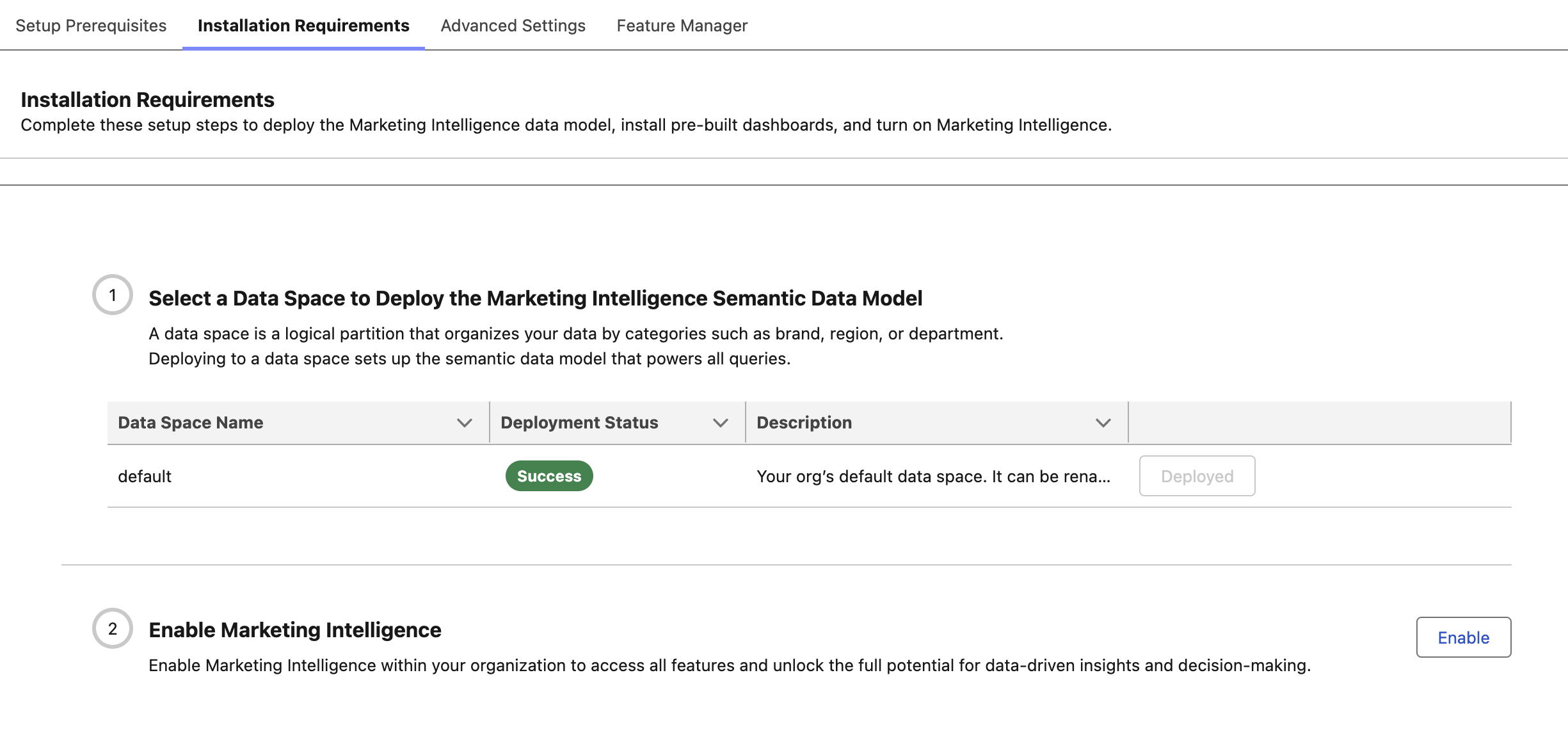Image resolution: width=1568 pixels, height=748 pixels.
Task: Click the Deployment Status column header
Action: (x=579, y=422)
